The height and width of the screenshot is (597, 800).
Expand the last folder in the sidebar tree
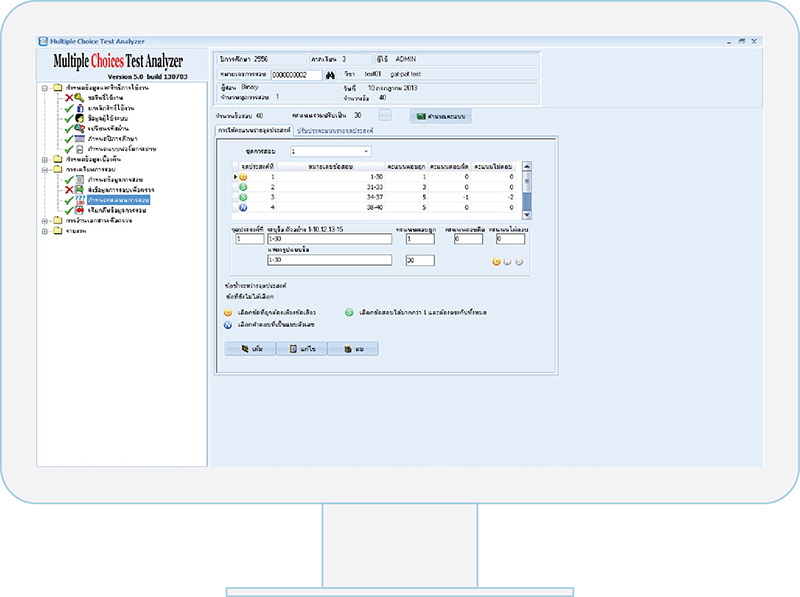click(45, 232)
